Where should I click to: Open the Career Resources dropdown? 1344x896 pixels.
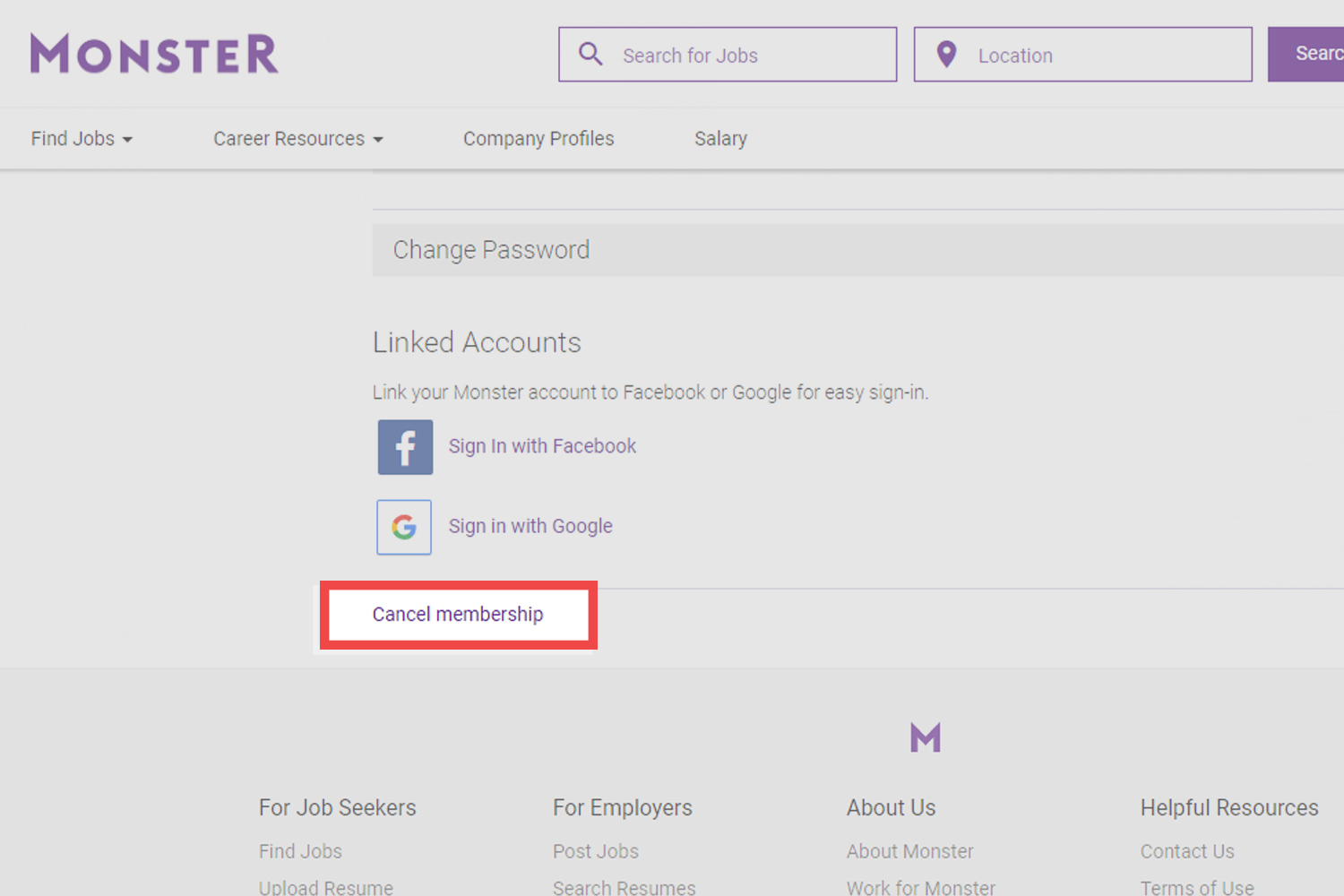[x=297, y=138]
